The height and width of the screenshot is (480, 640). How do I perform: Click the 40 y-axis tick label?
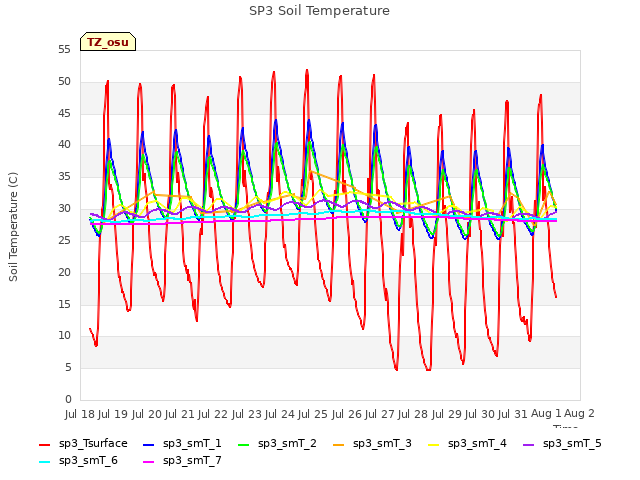(64, 145)
